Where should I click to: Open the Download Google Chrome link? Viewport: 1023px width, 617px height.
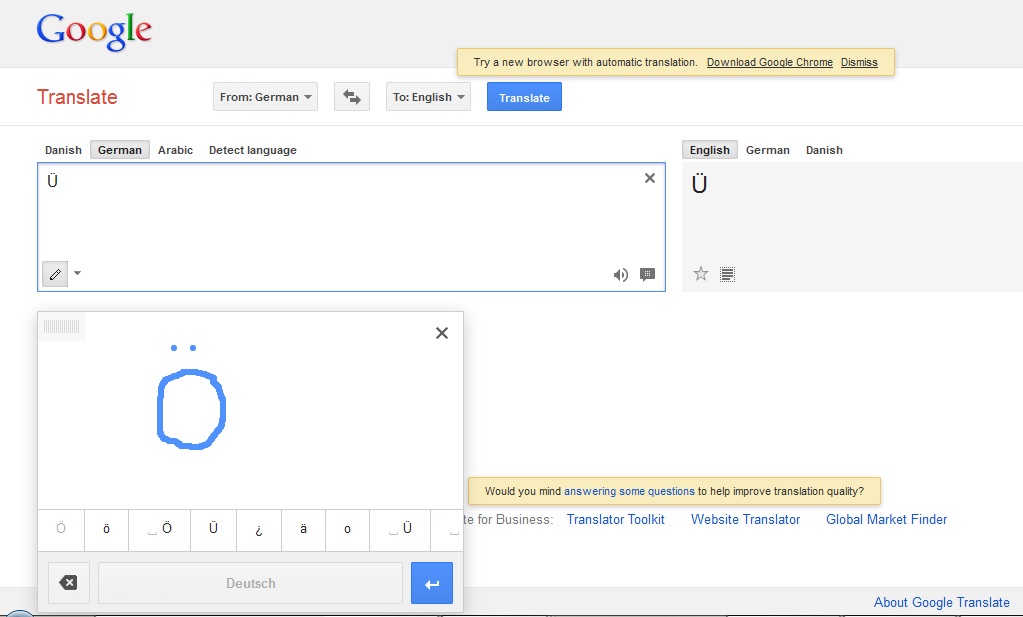click(769, 62)
